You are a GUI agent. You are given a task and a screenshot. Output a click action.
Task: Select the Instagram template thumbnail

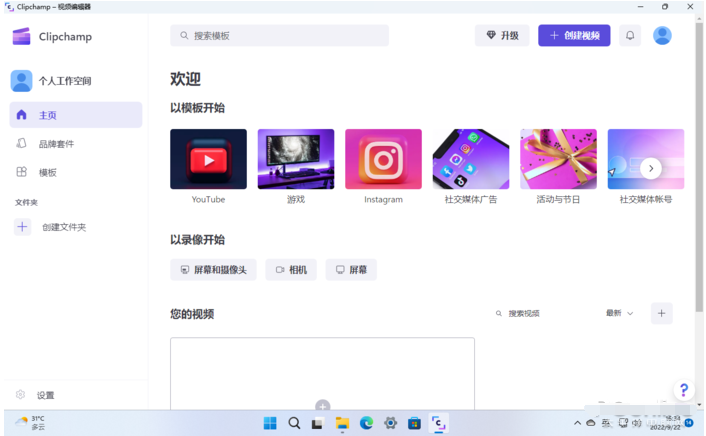pyautogui.click(x=383, y=159)
